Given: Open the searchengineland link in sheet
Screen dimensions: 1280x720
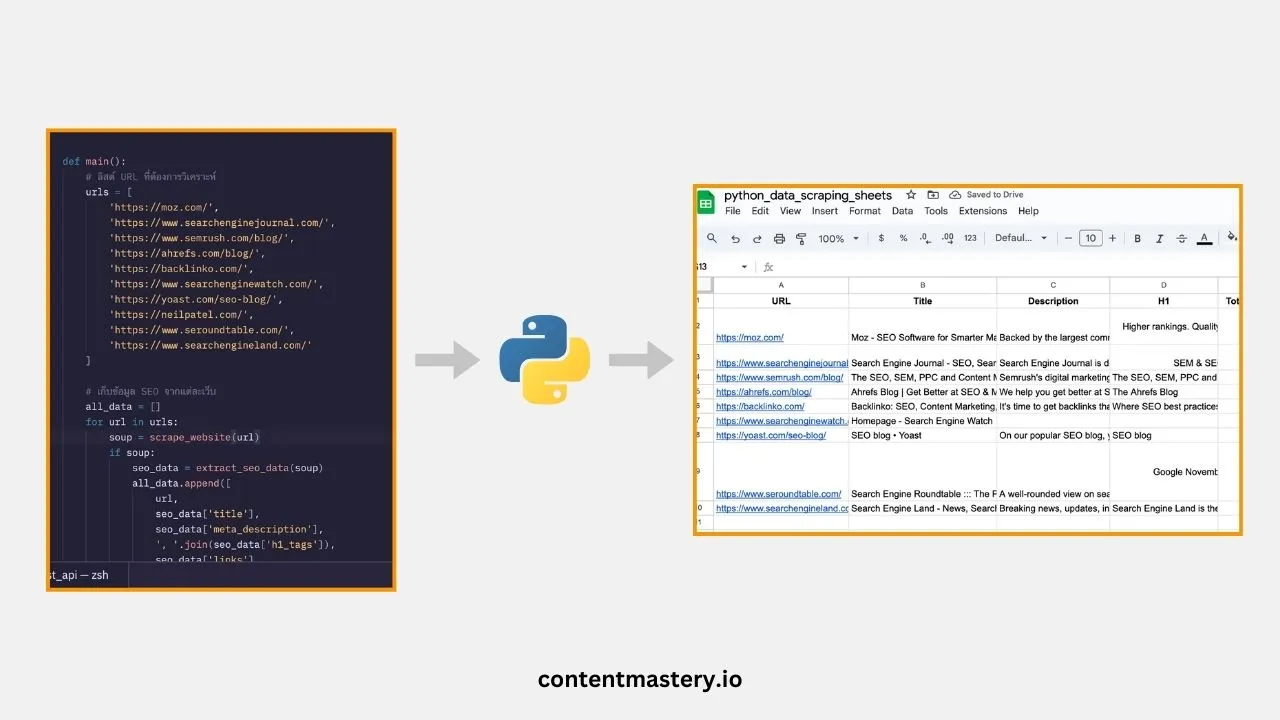Looking at the screenshot, I should tap(782, 508).
